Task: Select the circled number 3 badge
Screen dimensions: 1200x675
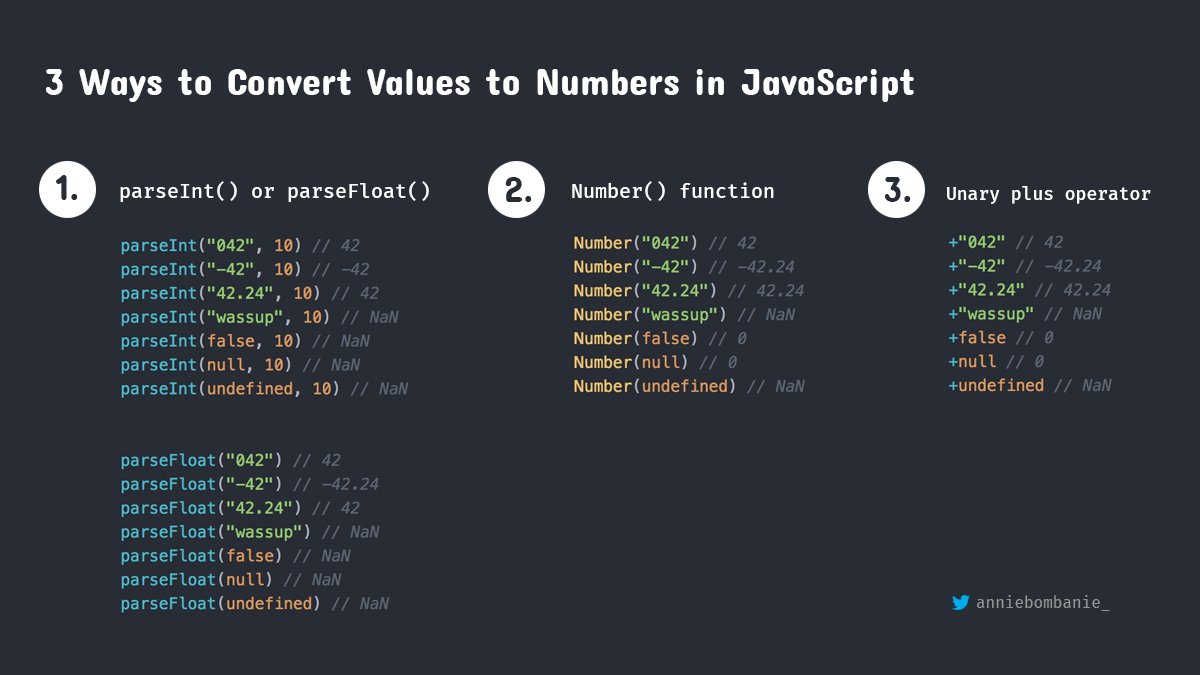Action: pos(895,189)
